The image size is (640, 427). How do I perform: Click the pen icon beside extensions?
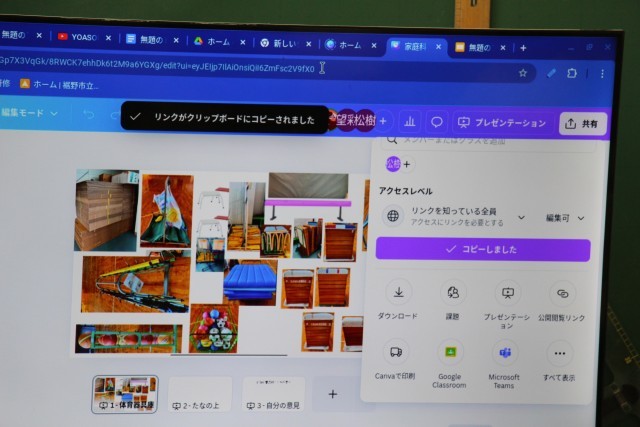[x=551, y=73]
